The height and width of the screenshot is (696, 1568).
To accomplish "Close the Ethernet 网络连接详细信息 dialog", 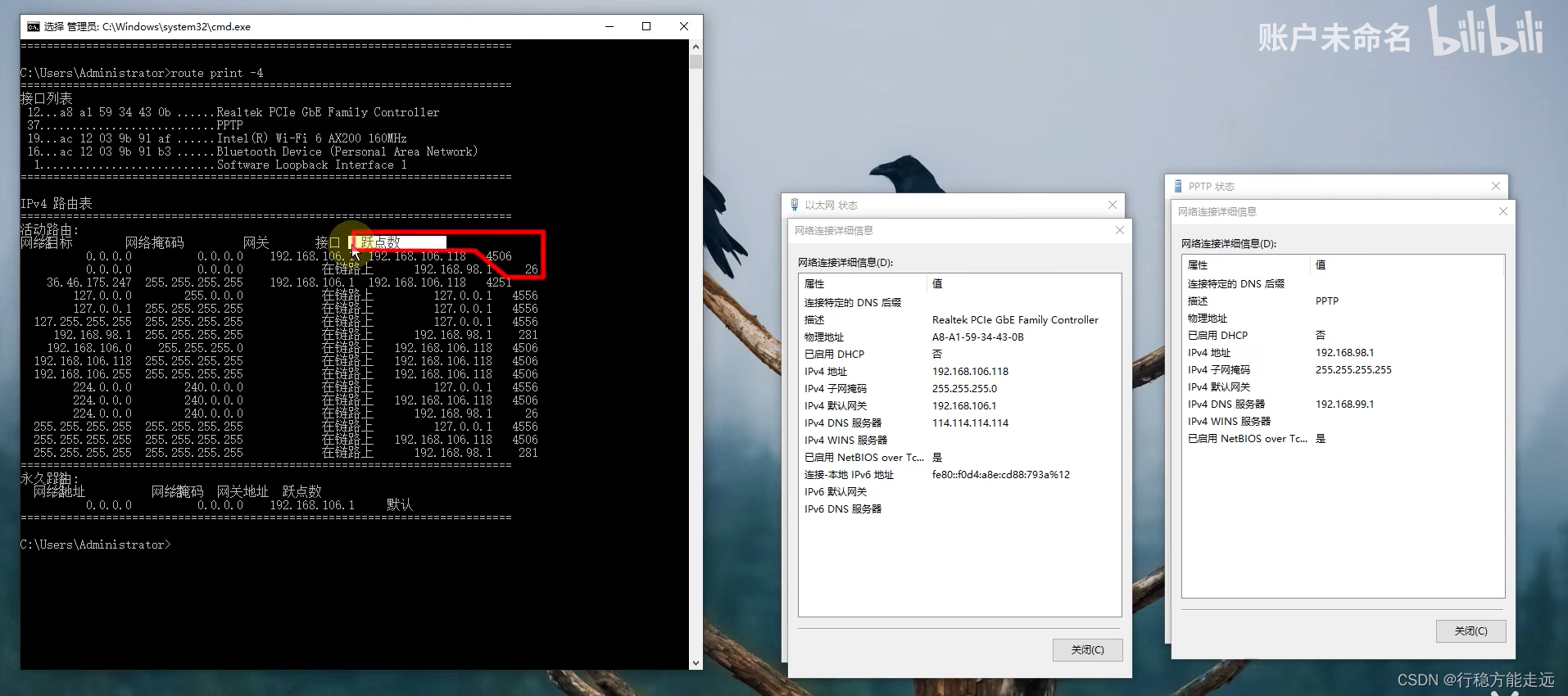I will 1119,230.
